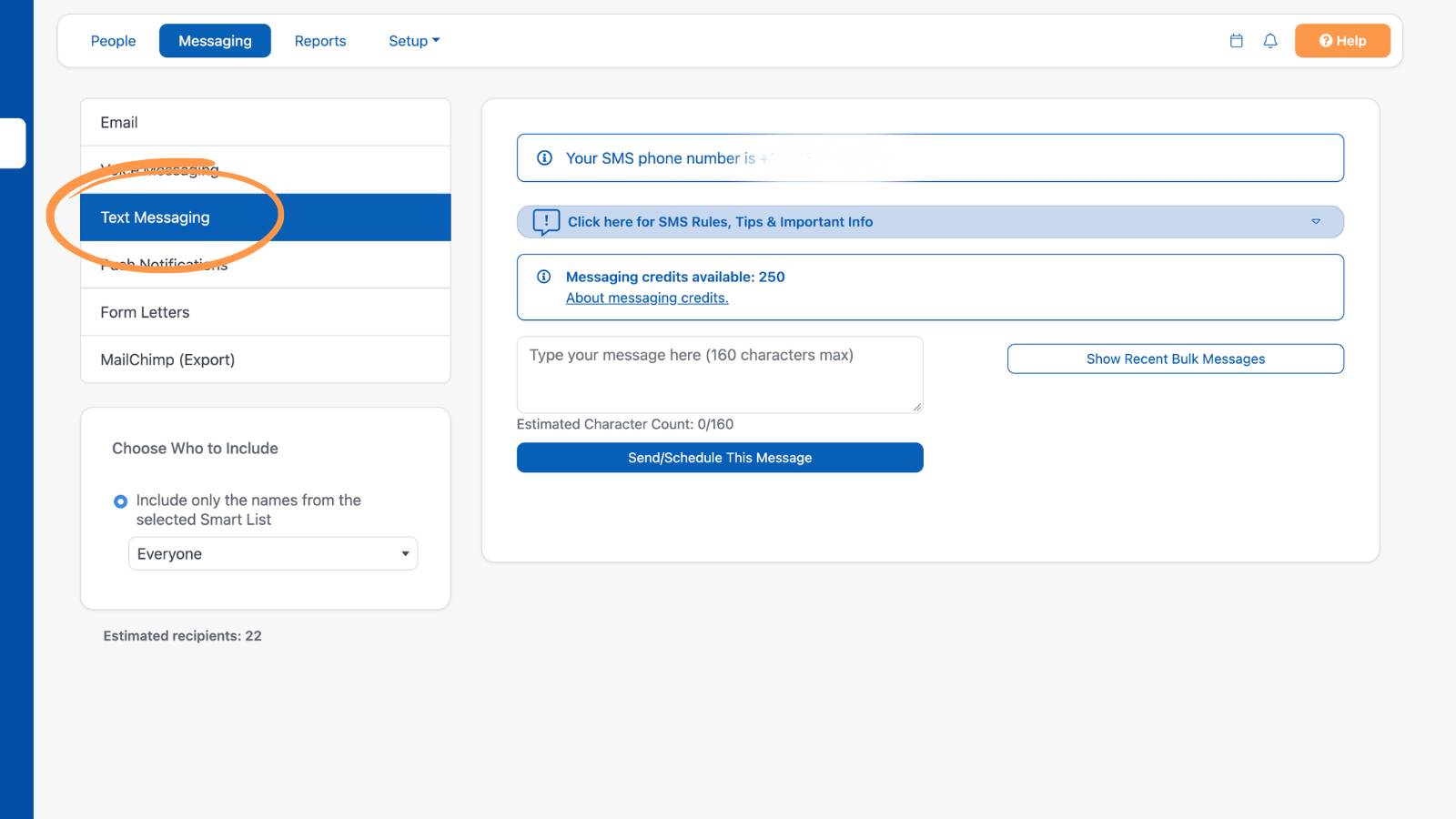The height and width of the screenshot is (819, 1456).
Task: Open MailChimp (Export) in the sidebar
Action: (x=266, y=359)
